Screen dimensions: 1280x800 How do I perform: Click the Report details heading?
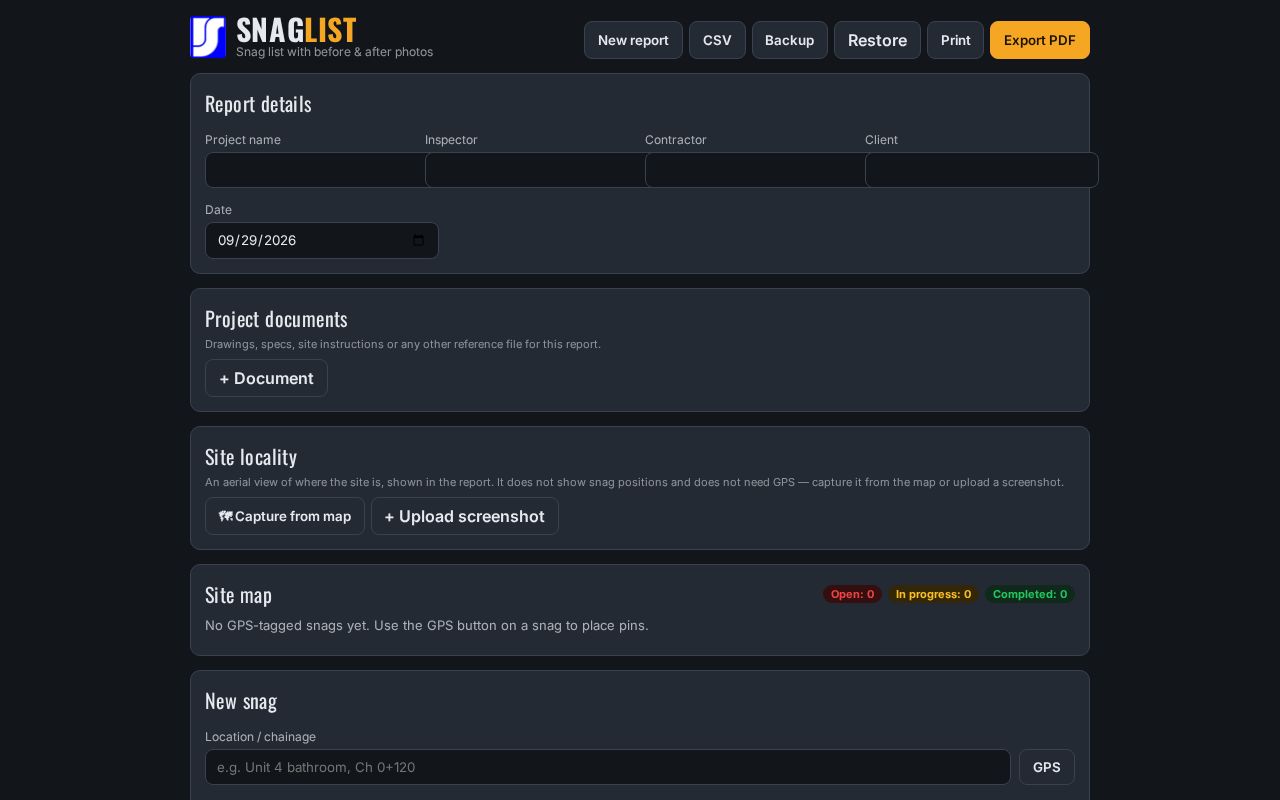(x=258, y=104)
